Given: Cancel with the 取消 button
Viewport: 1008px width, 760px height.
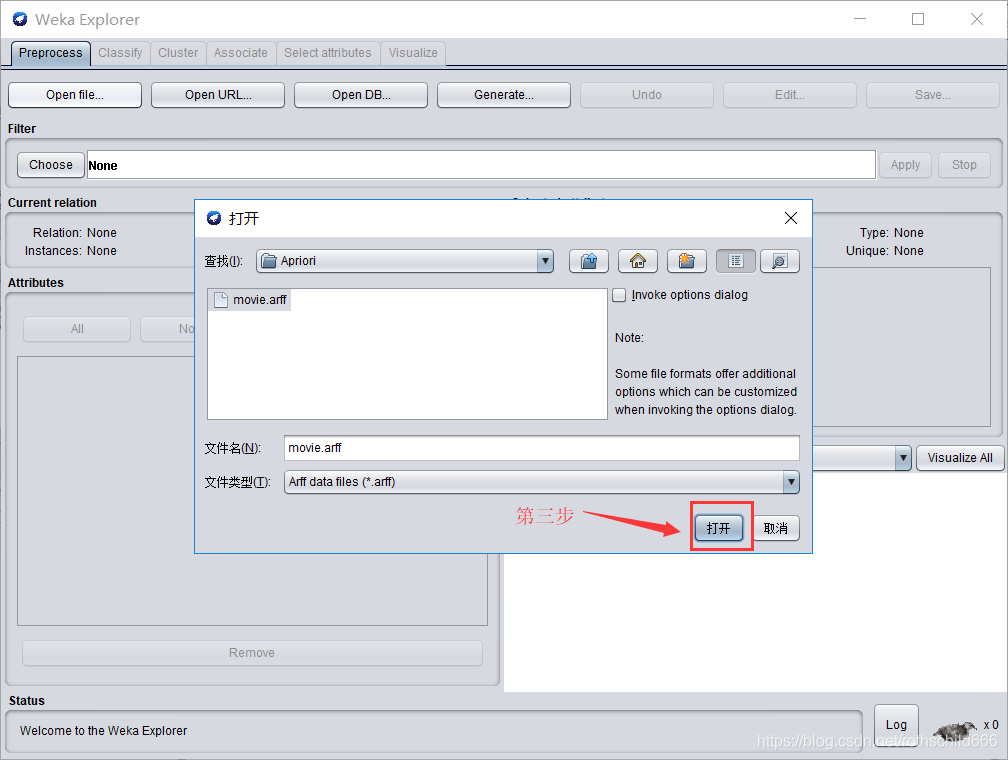Looking at the screenshot, I should point(776,528).
